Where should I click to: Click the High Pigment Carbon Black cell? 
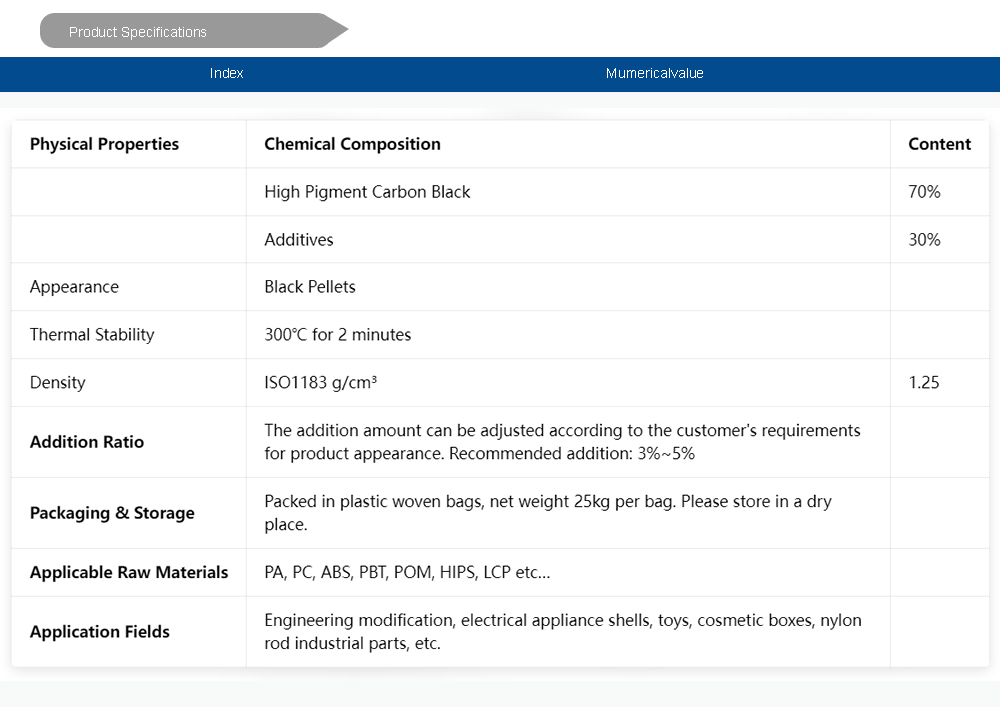pyautogui.click(x=367, y=192)
